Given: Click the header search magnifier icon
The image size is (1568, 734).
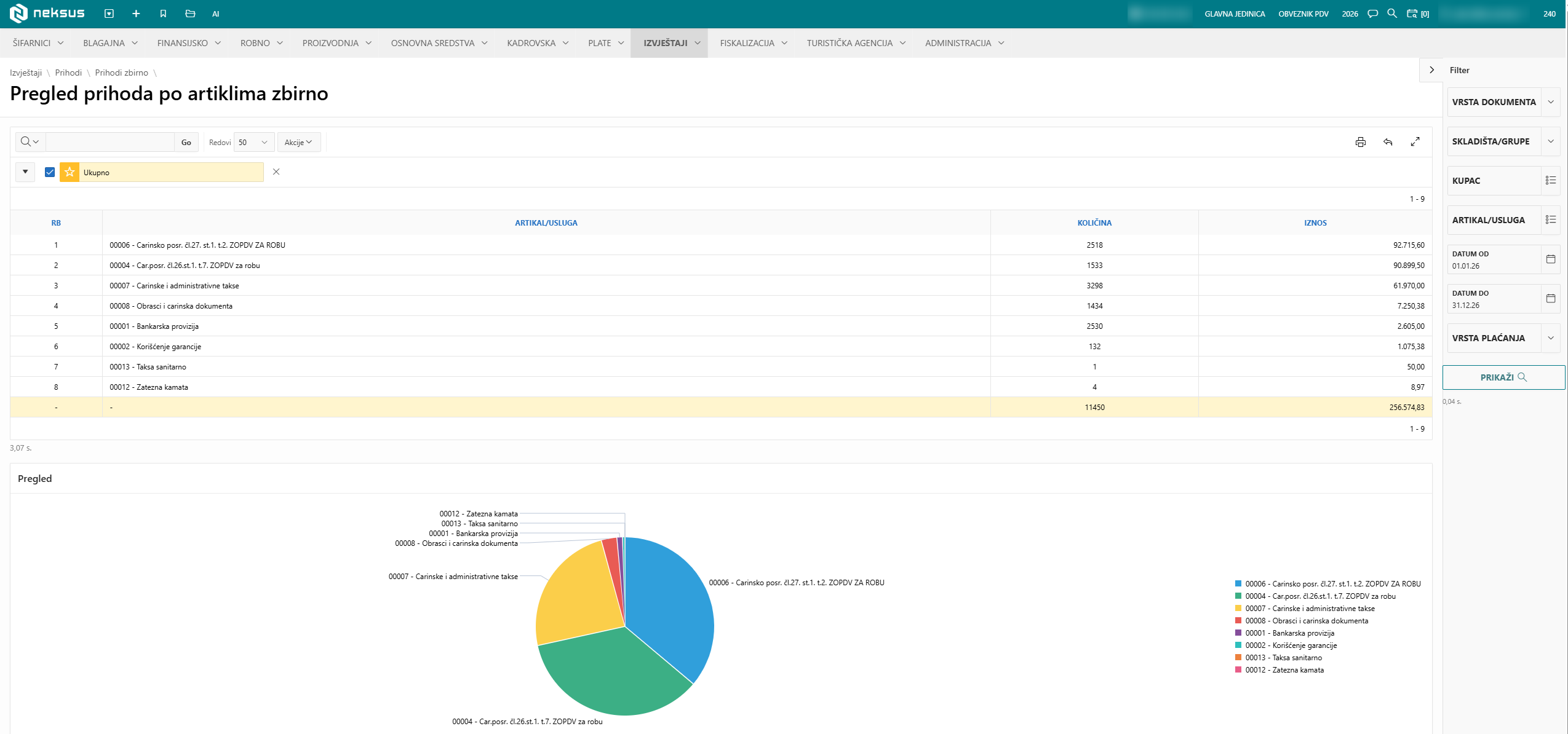Looking at the screenshot, I should (x=1392, y=13).
